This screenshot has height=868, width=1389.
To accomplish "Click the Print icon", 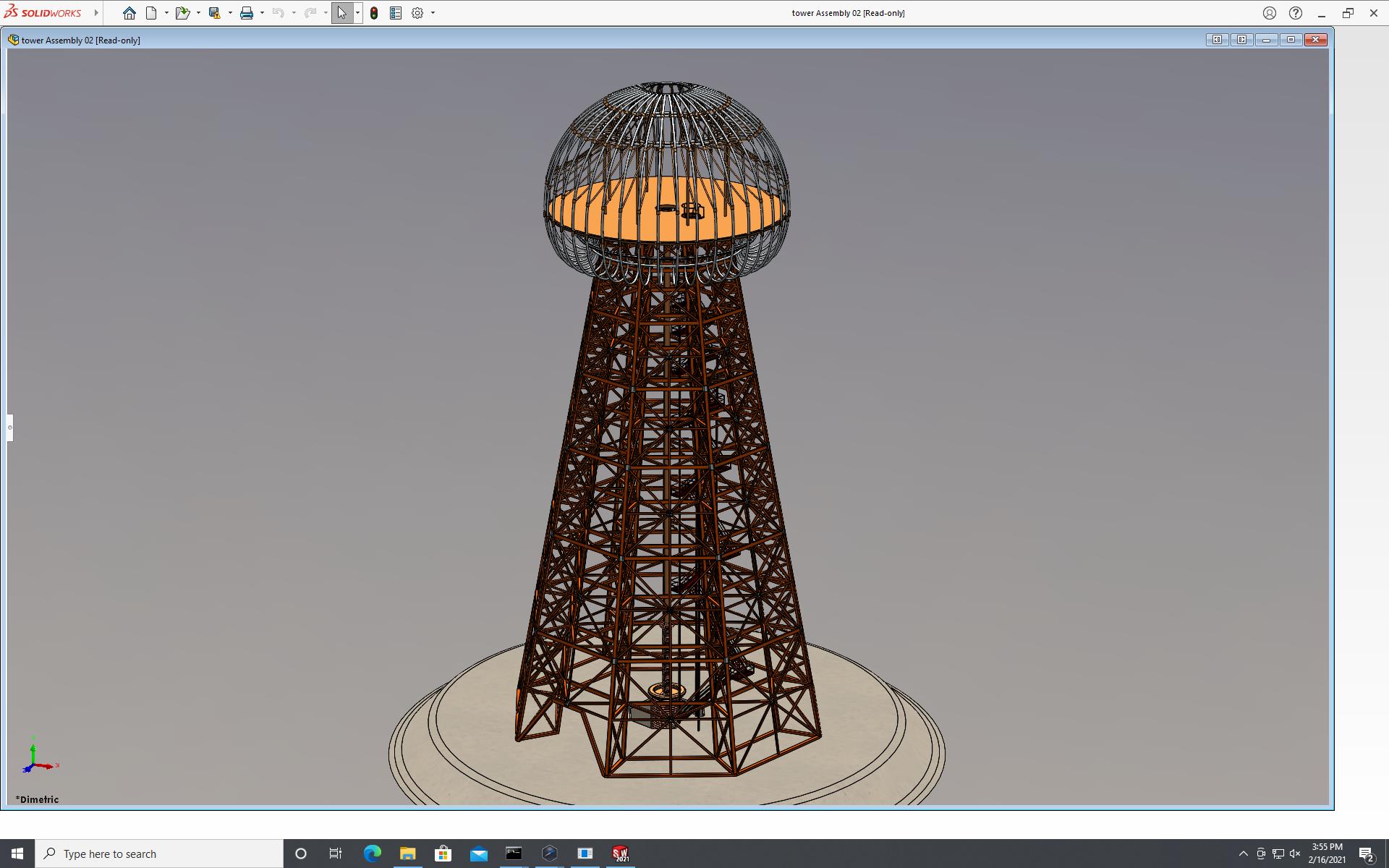I will [x=247, y=13].
